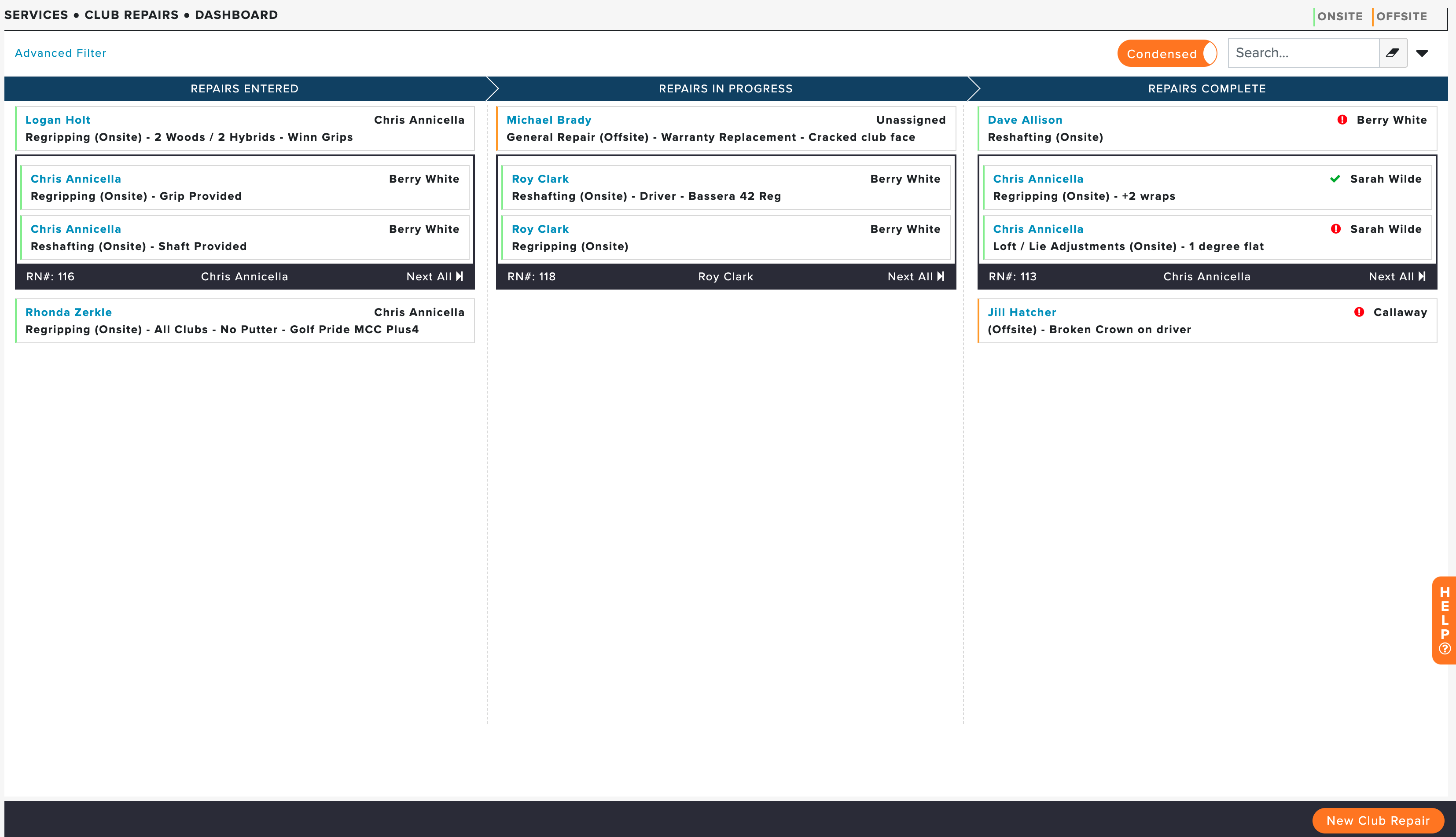Viewport: 1456px width, 837px height.
Task: Open the HELP side tab
Action: coord(1444,620)
